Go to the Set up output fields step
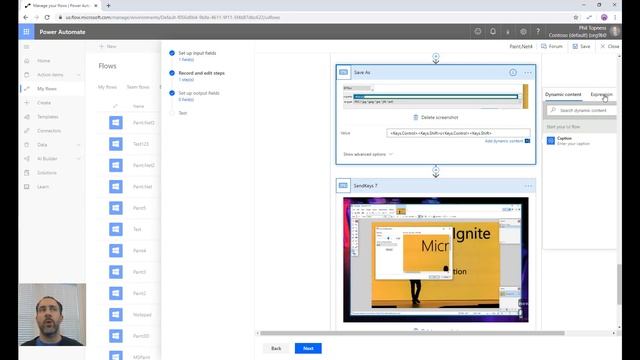640x360 pixels. pyautogui.click(x=199, y=93)
